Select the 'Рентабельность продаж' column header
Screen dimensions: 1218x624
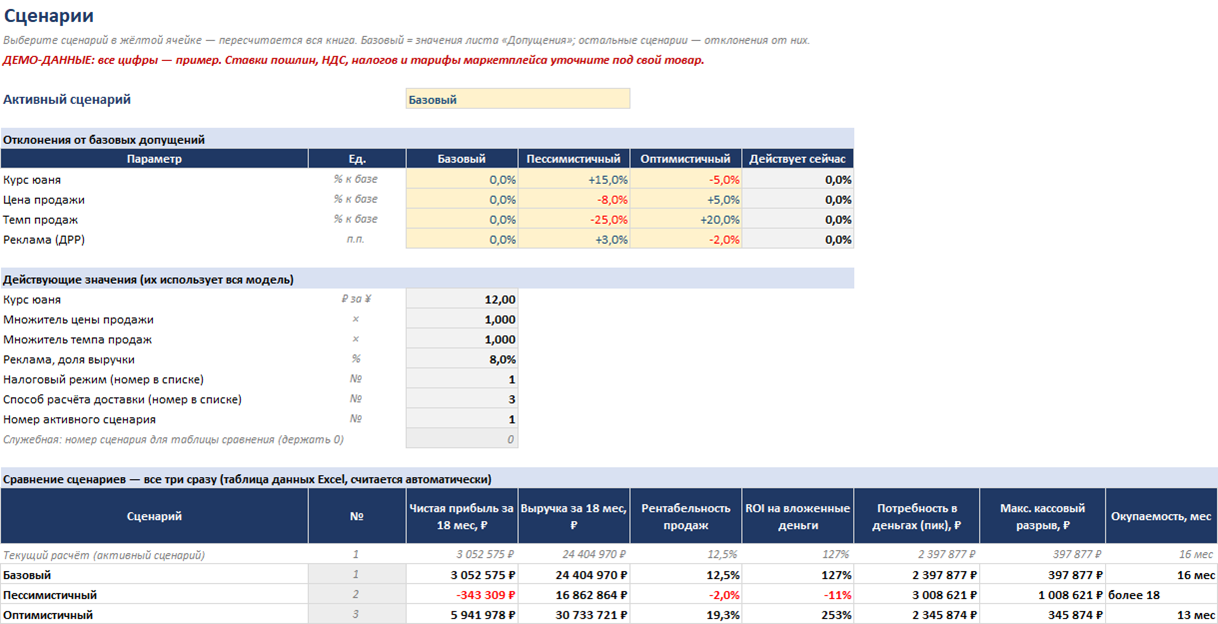click(x=686, y=517)
